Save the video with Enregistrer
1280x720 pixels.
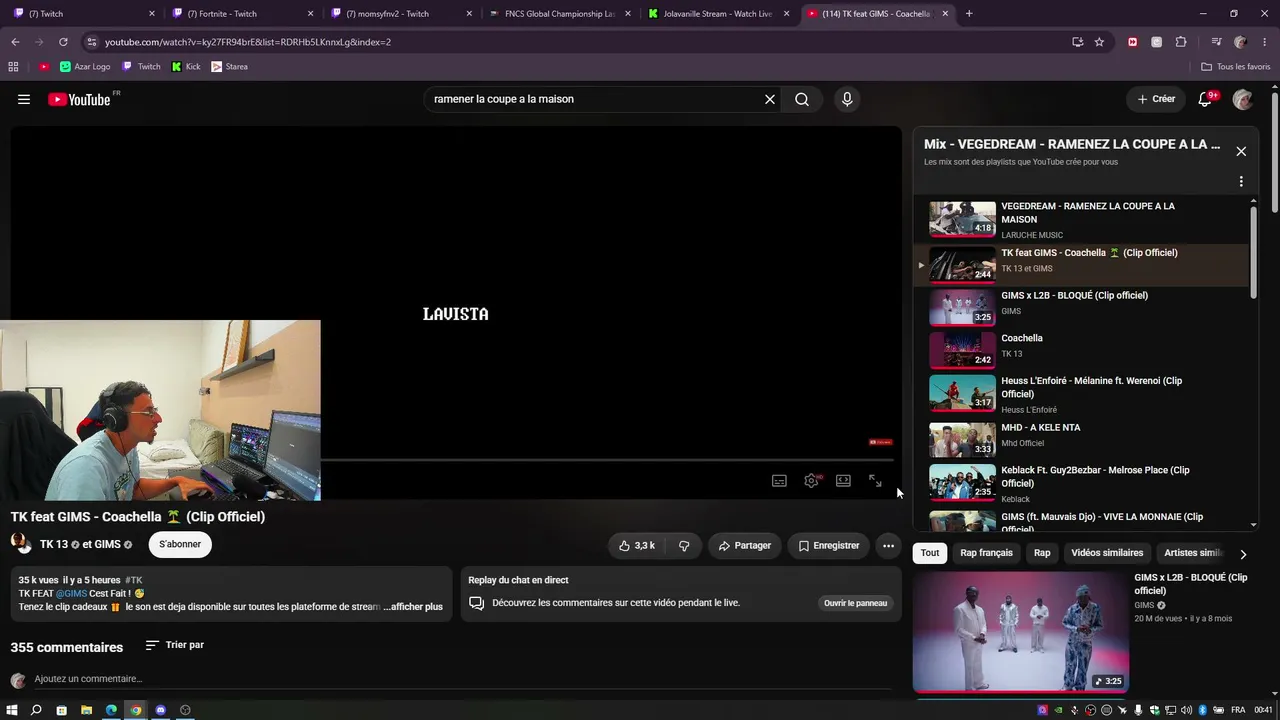(829, 545)
